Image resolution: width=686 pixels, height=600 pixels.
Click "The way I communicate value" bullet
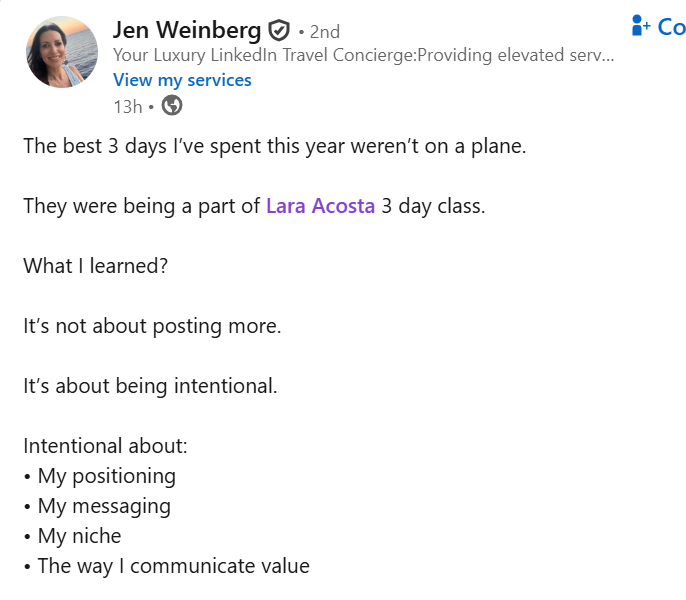[x=173, y=566]
